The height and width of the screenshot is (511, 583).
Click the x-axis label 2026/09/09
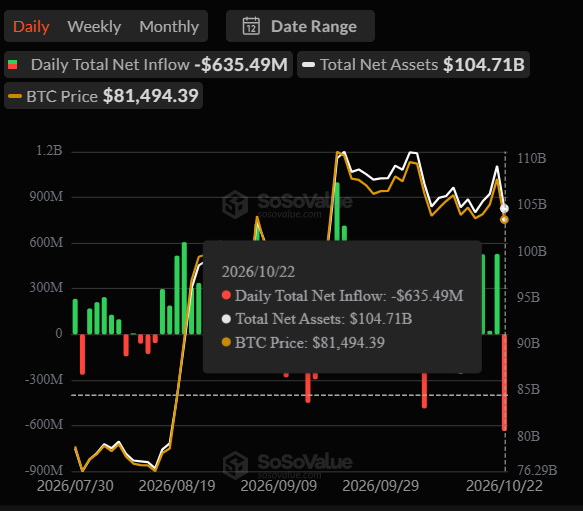pos(278,486)
